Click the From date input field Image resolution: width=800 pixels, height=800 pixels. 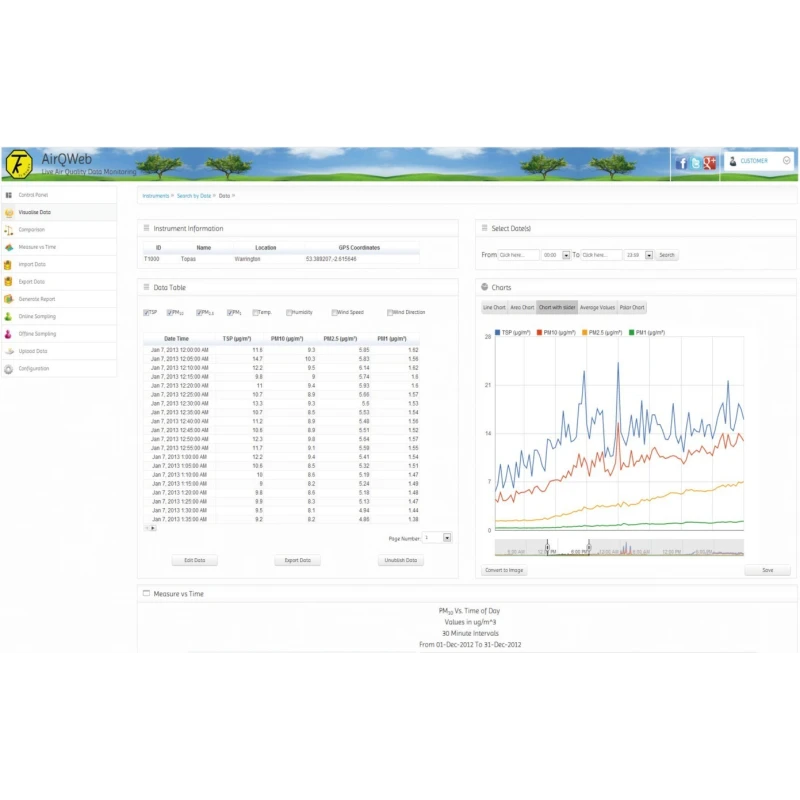(x=517, y=254)
